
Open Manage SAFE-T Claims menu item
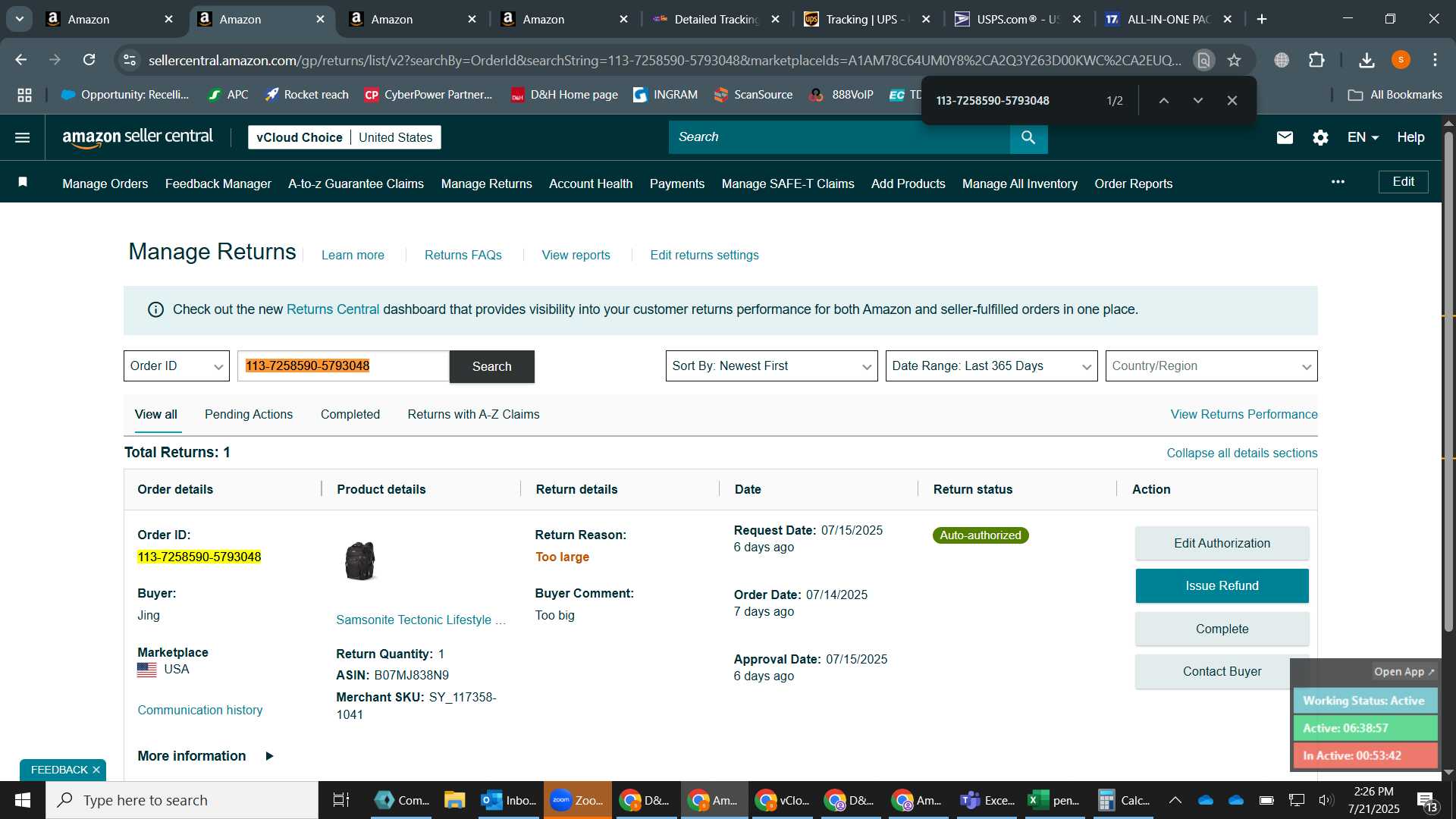pyautogui.click(x=788, y=184)
